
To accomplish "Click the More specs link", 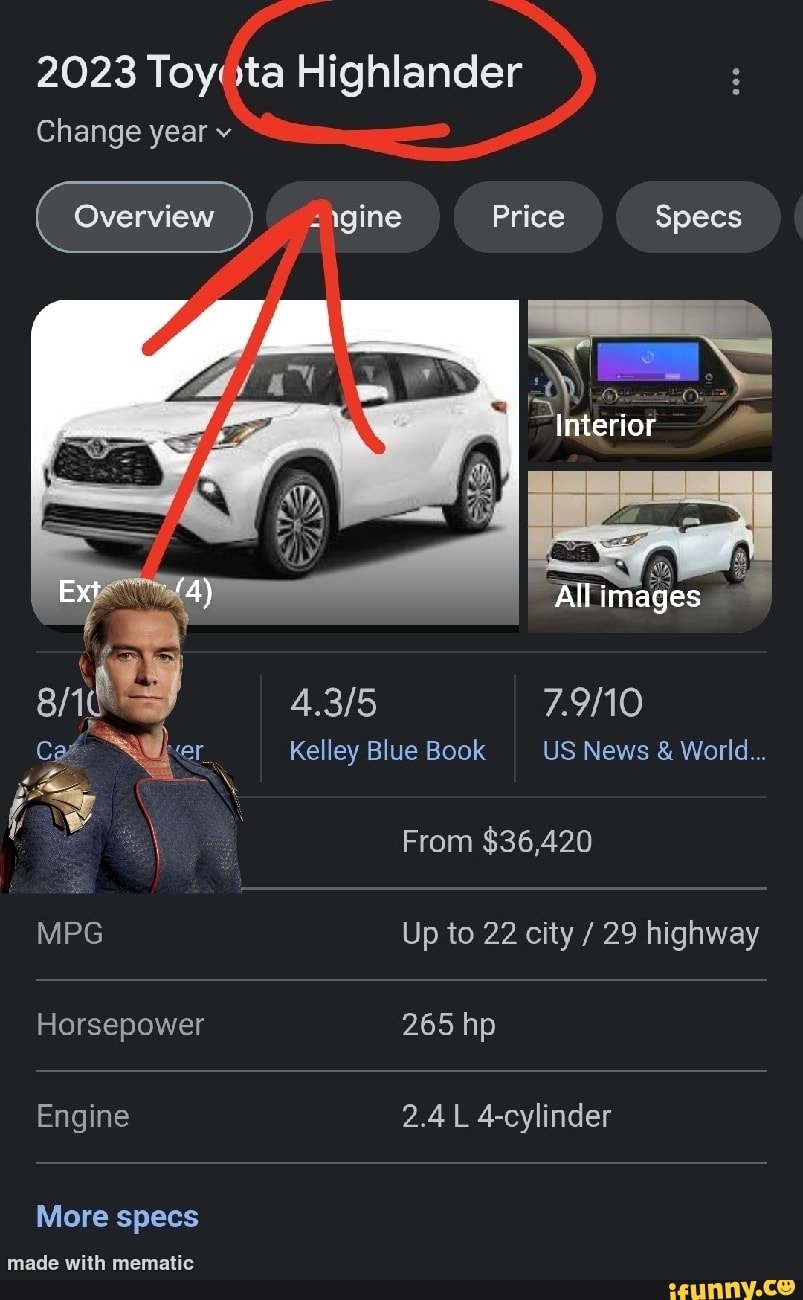I will 117,1217.
